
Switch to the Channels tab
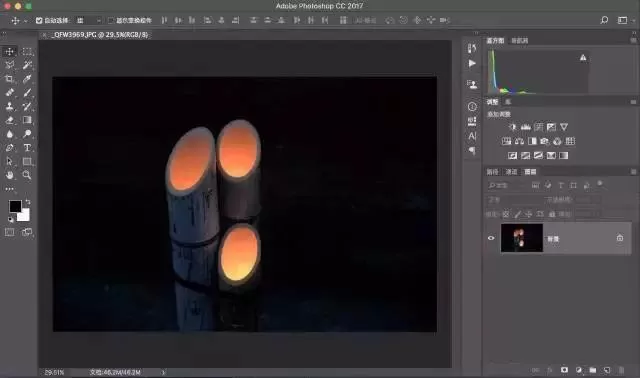[511, 172]
